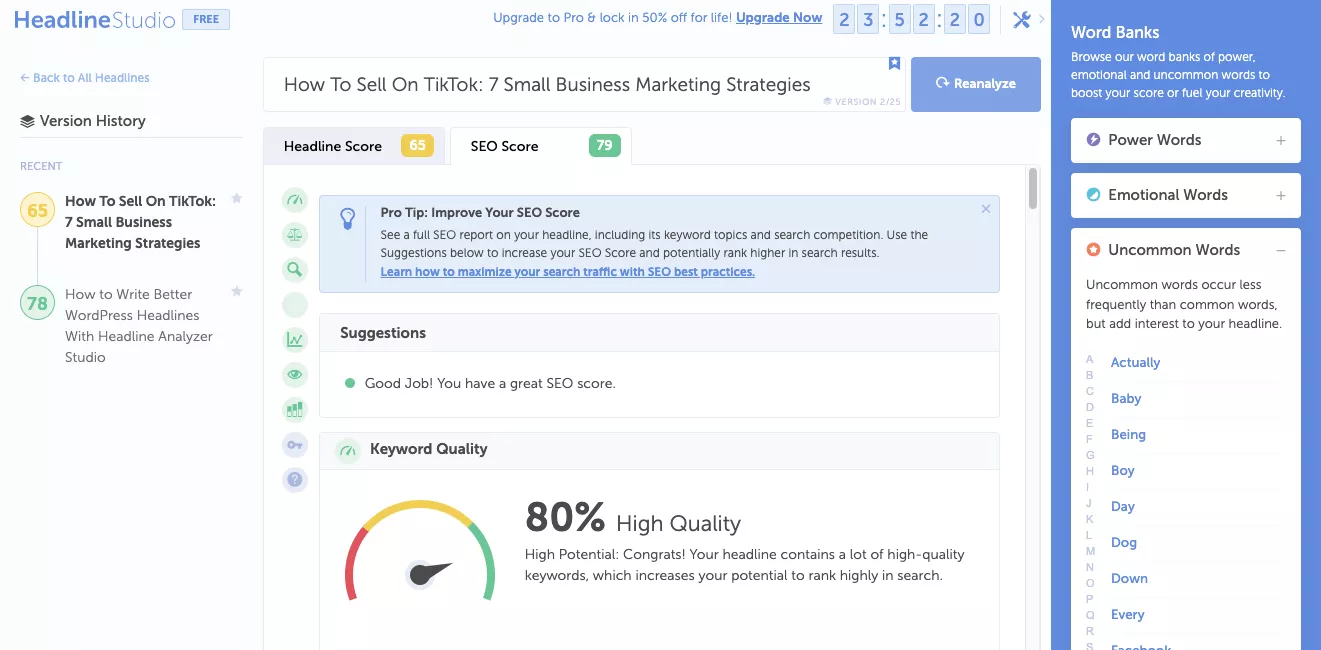The width and height of the screenshot is (1321, 650).
Task: Open the TikTok headline version entry
Action: [140, 222]
